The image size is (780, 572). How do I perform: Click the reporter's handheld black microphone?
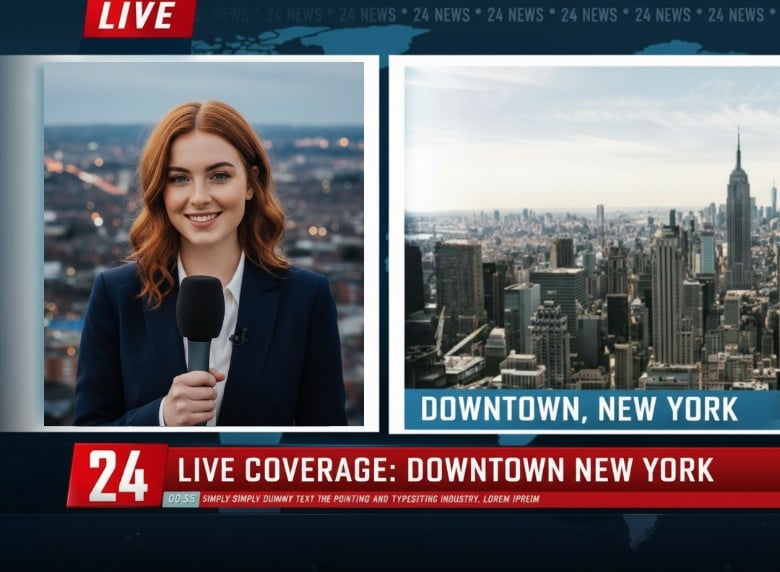coord(200,312)
